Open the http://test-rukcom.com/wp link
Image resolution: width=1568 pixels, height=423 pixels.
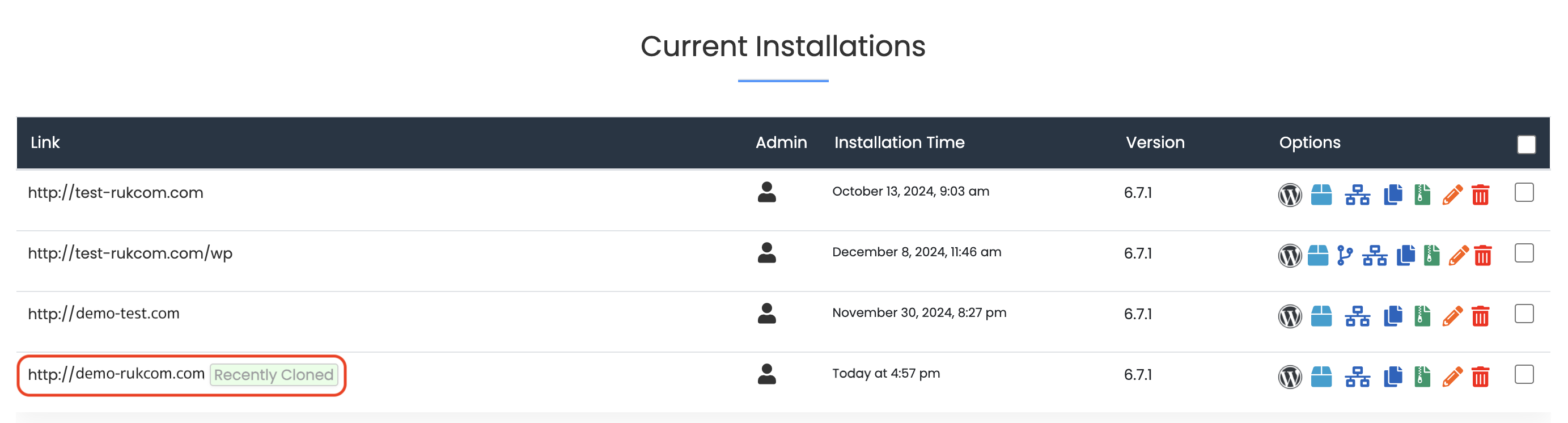pos(130,253)
